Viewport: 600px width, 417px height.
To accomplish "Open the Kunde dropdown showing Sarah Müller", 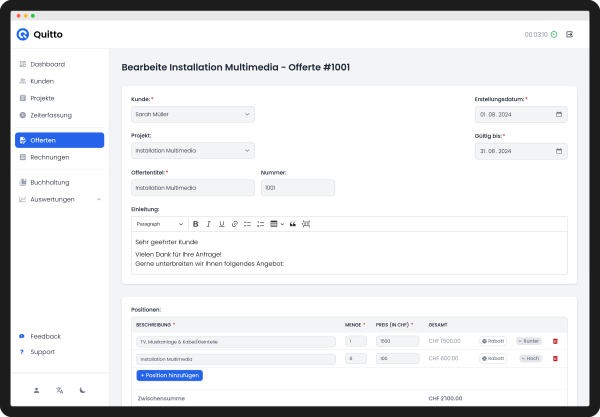I will coord(192,115).
